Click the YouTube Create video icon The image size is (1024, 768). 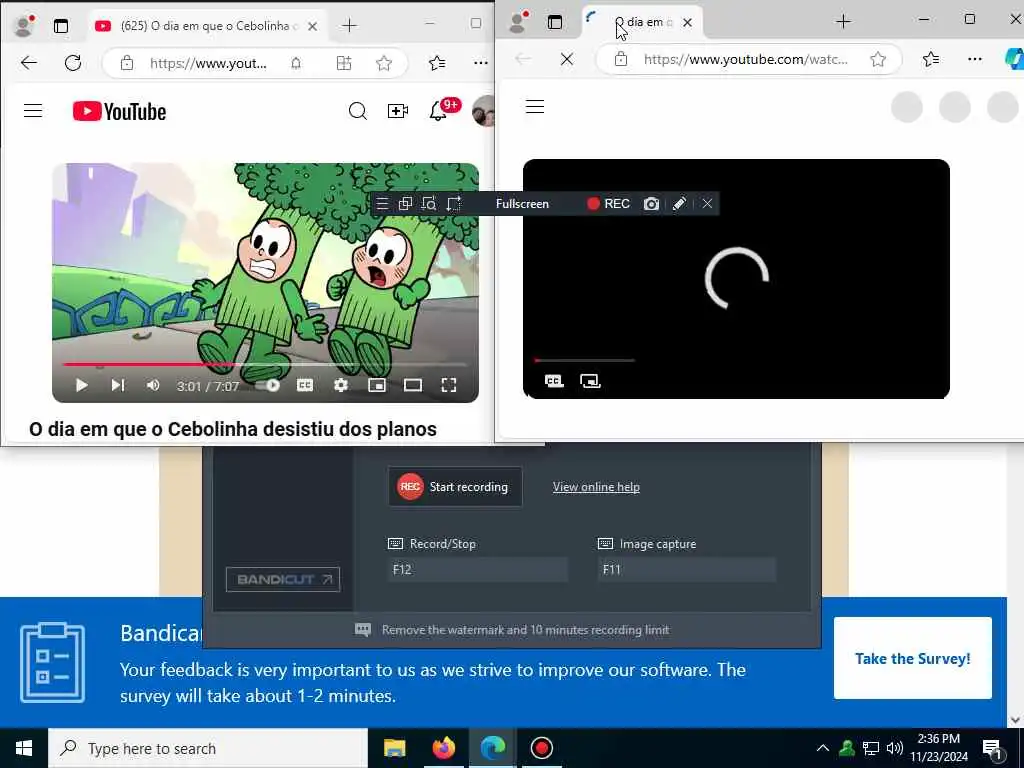click(x=398, y=111)
